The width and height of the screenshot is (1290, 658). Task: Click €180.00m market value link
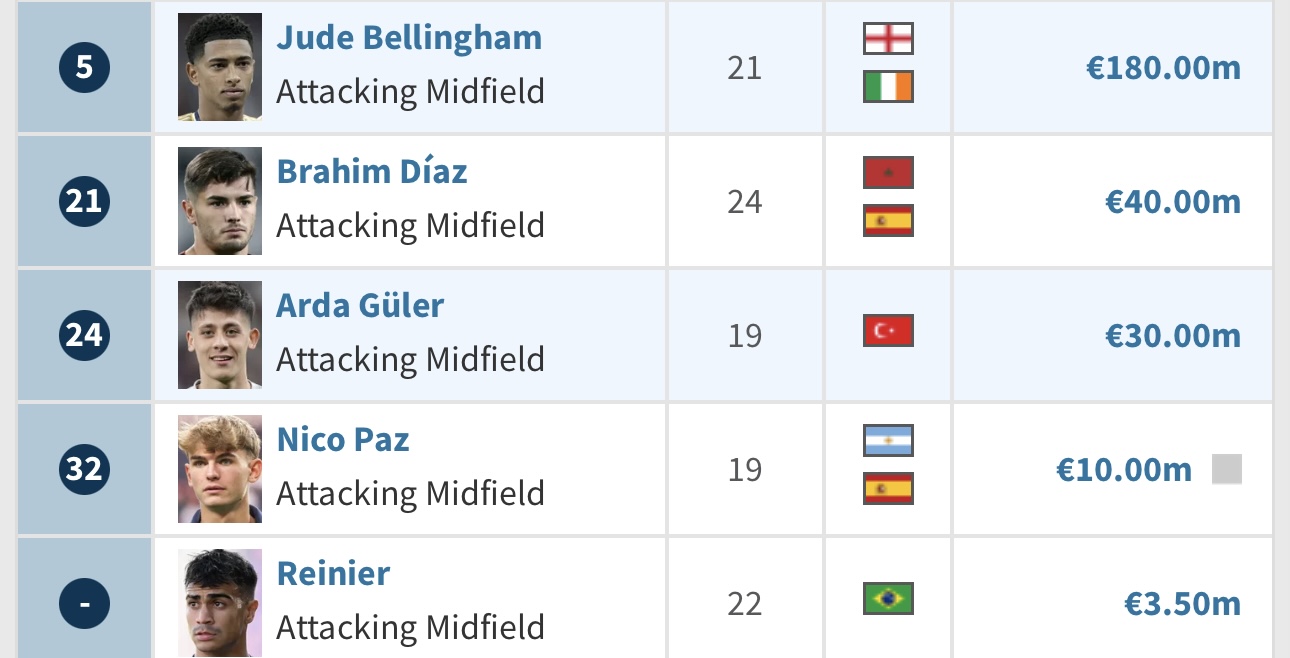[1164, 68]
